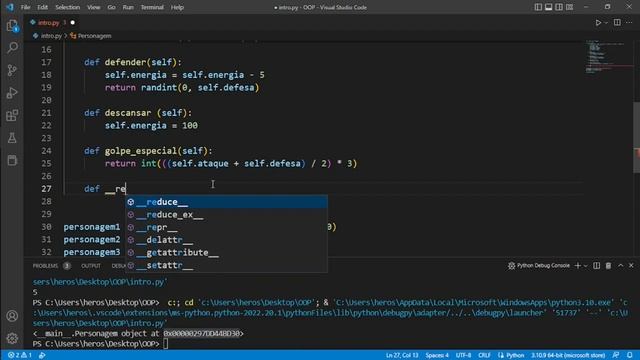Click errors and warnings count in status bar
640x360 pixels.
[x=20, y=355]
